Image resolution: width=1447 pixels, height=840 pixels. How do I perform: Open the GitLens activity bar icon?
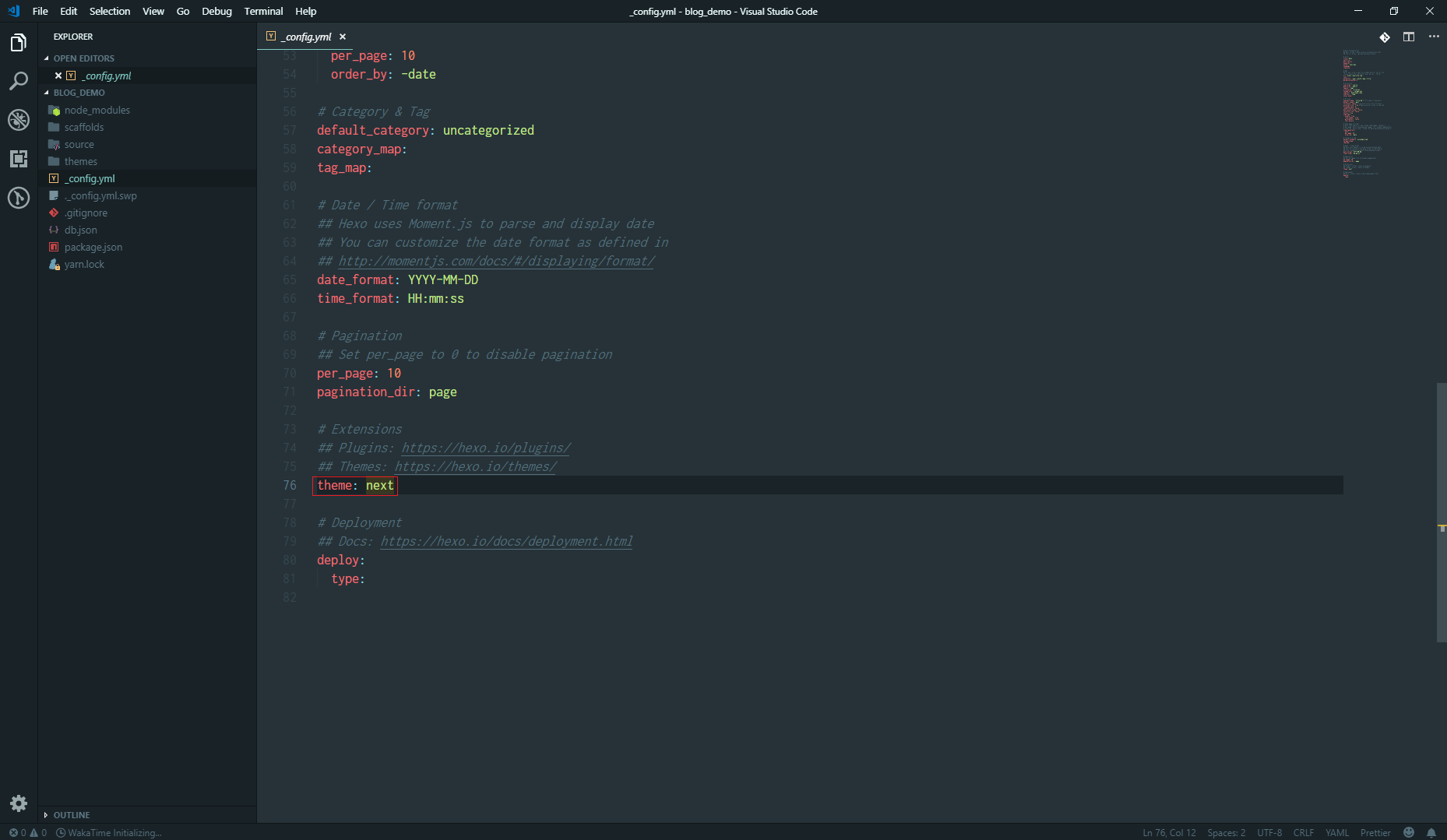click(x=19, y=198)
